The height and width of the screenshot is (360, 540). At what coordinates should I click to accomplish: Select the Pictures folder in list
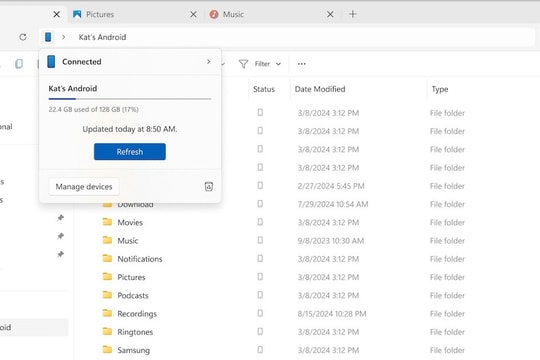point(131,277)
